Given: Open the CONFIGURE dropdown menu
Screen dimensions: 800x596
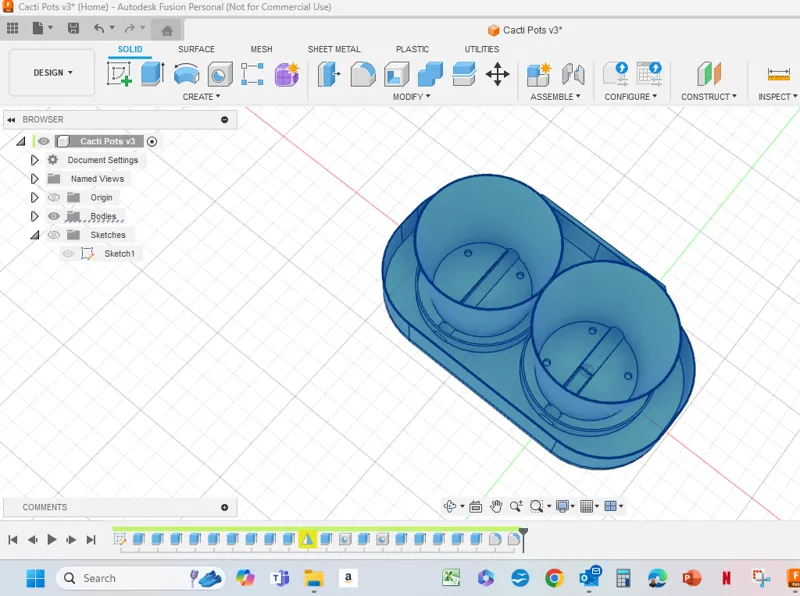Looking at the screenshot, I should tap(631, 96).
